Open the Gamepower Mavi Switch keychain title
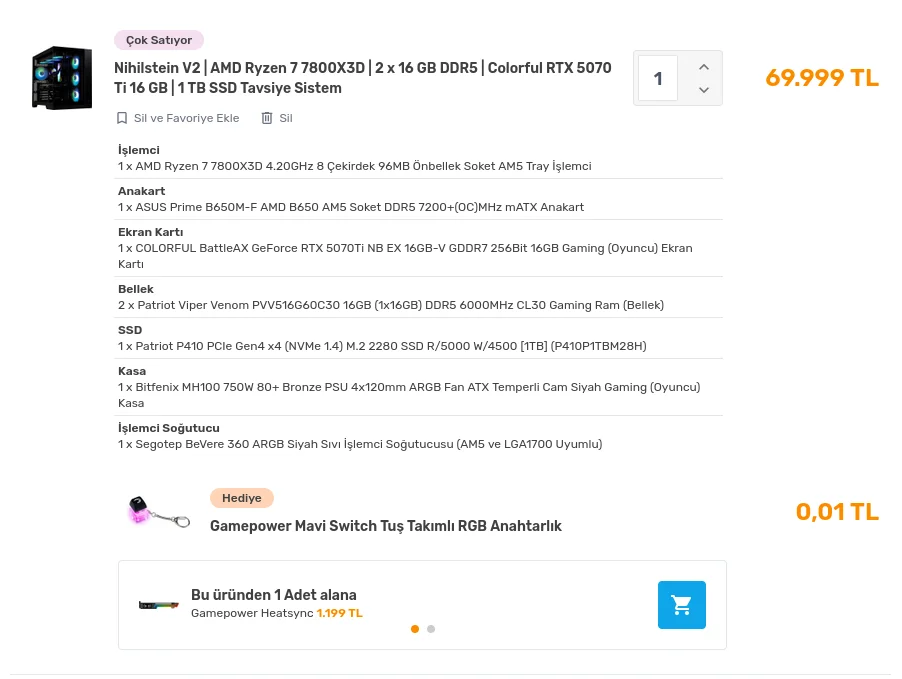902x679 pixels. pos(386,526)
